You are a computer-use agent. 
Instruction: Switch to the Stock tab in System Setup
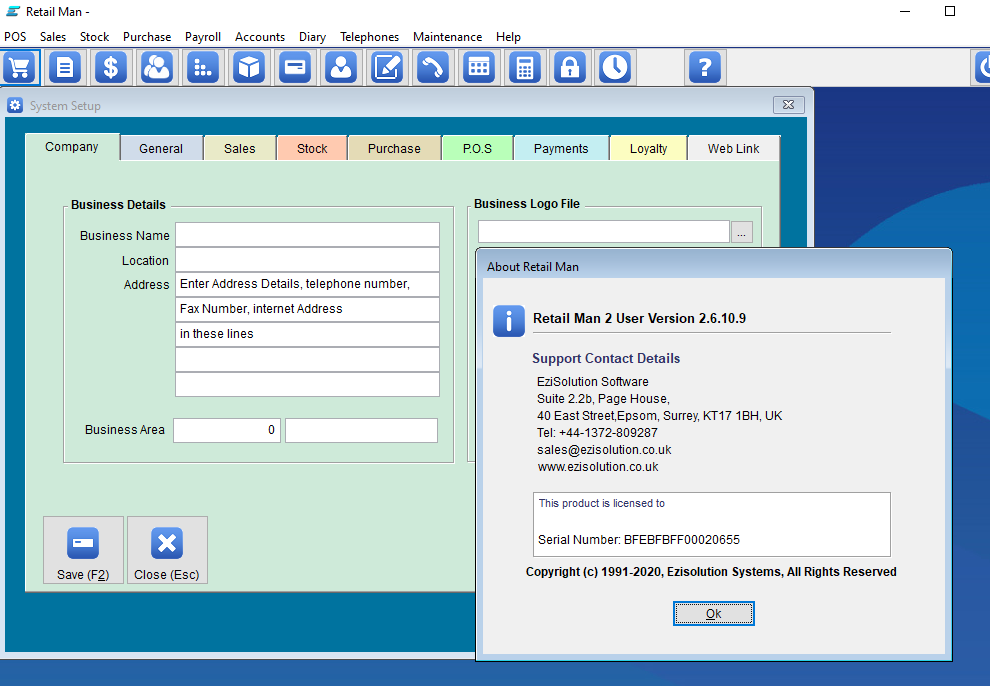point(313,148)
